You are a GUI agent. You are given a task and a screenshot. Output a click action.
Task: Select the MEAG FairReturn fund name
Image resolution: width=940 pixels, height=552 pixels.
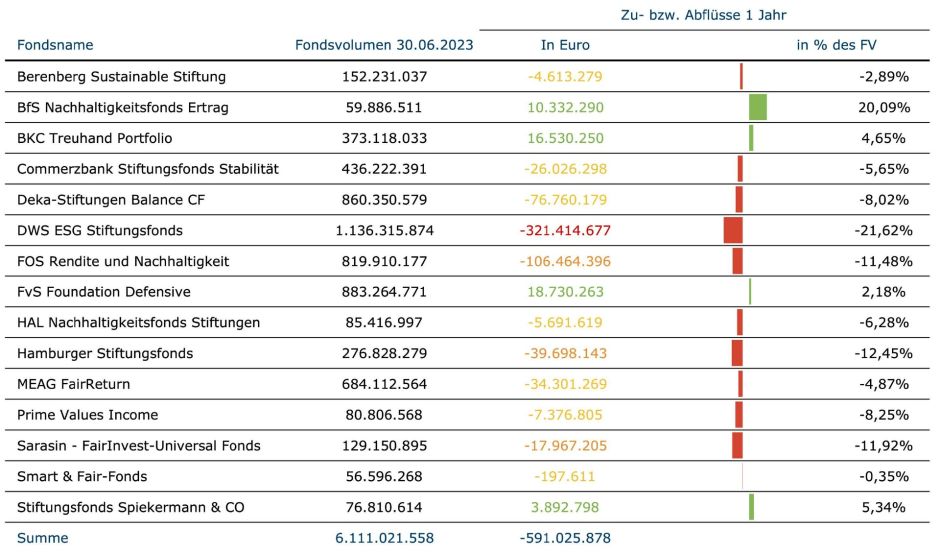[x=74, y=384]
